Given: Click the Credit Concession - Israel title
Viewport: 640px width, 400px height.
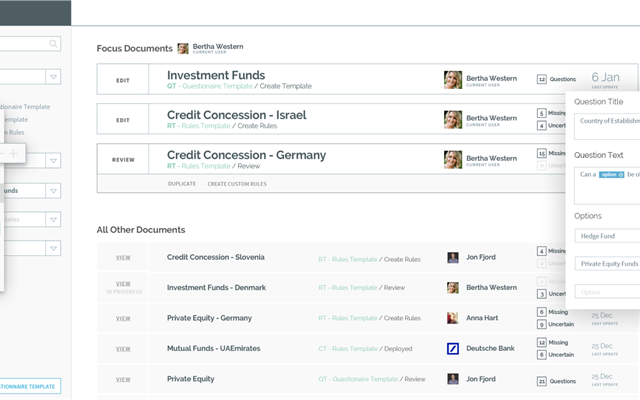Looking at the screenshot, I should click(x=237, y=115).
